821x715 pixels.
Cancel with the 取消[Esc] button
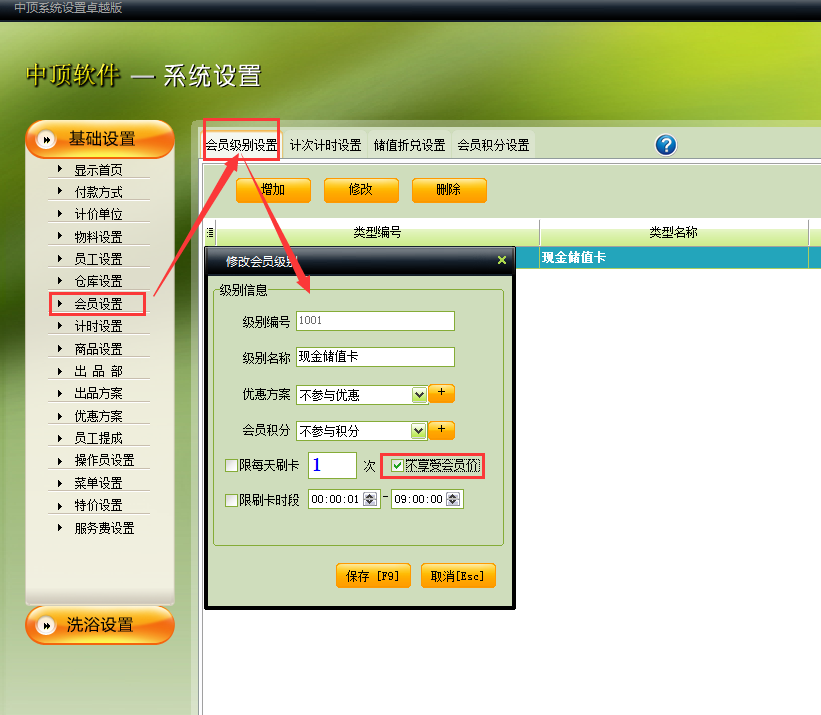point(458,576)
